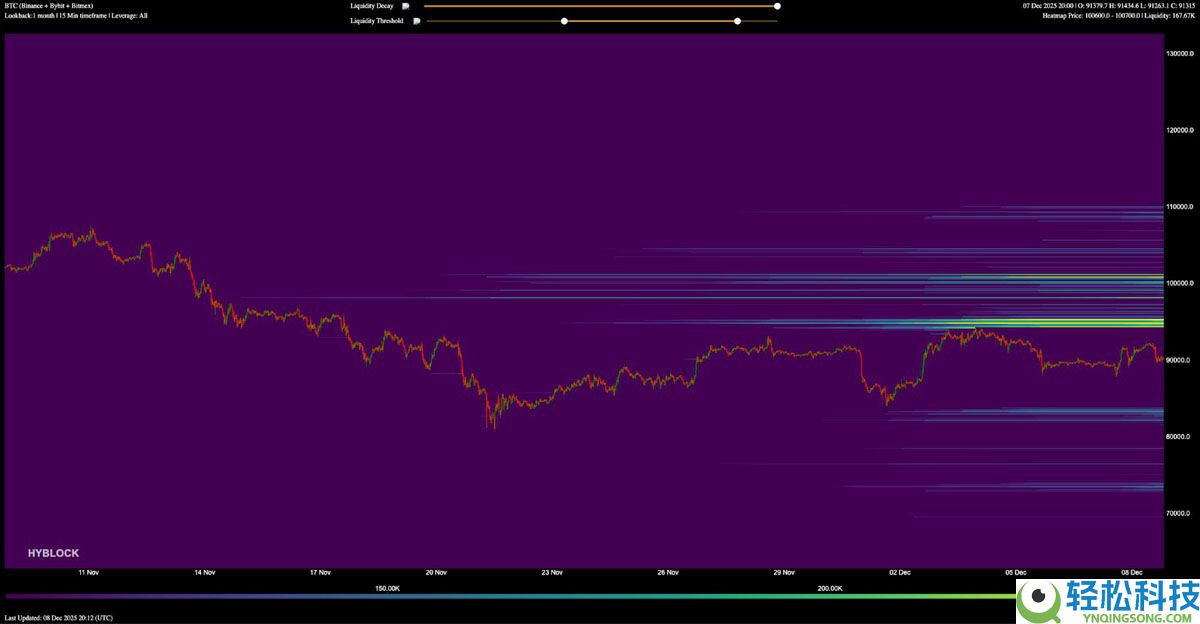This screenshot has width=1200, height=624.
Task: Click the Lookback and timeframe settings text
Action: 76,16
